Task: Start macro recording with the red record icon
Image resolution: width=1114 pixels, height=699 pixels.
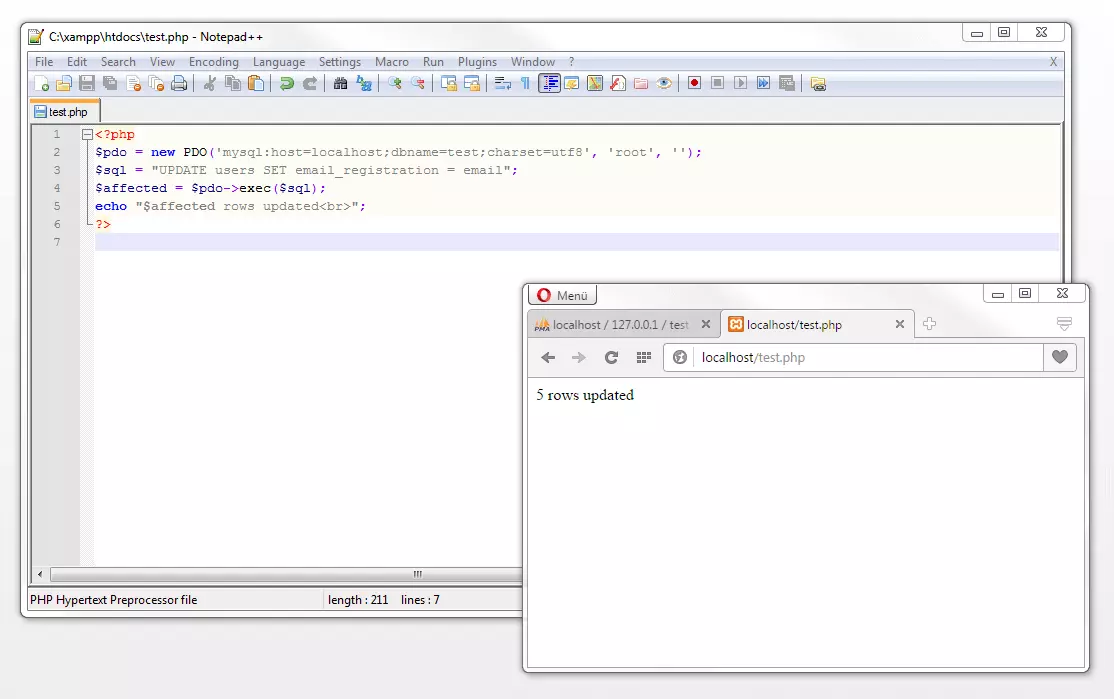Action: tap(694, 84)
